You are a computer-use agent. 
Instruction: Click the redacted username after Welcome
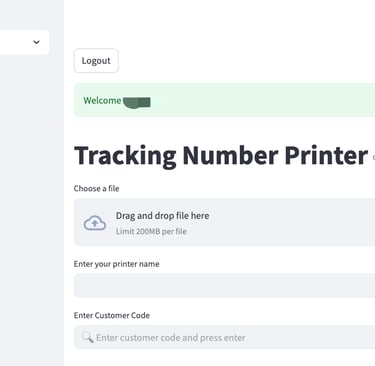click(x=137, y=102)
